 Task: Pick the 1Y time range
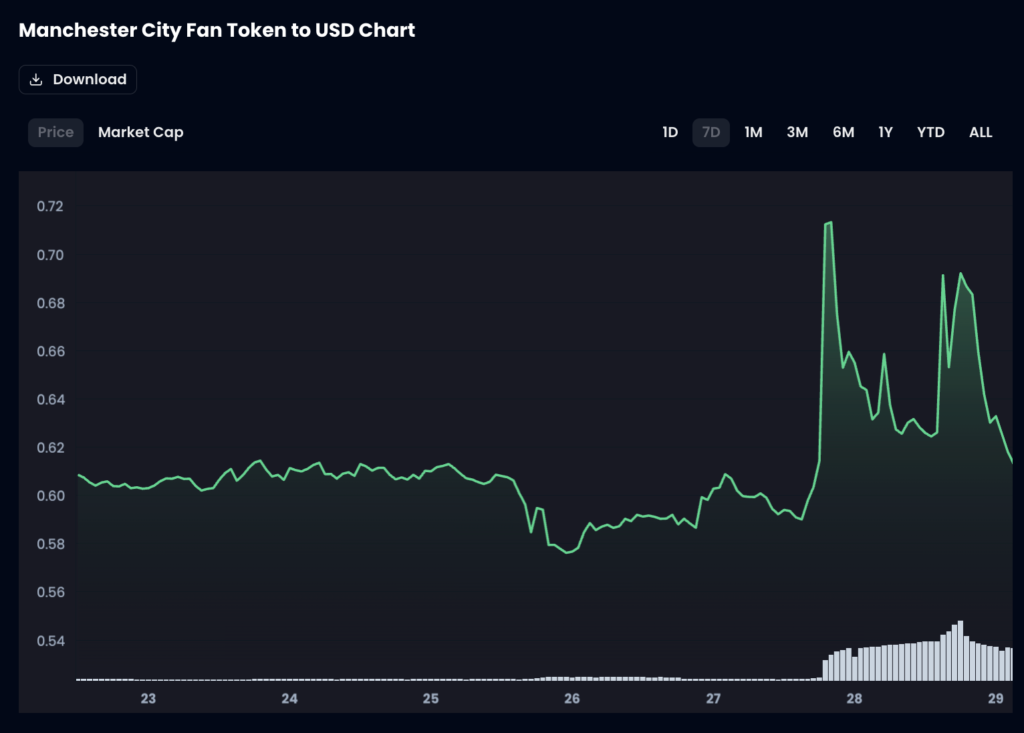(x=885, y=132)
